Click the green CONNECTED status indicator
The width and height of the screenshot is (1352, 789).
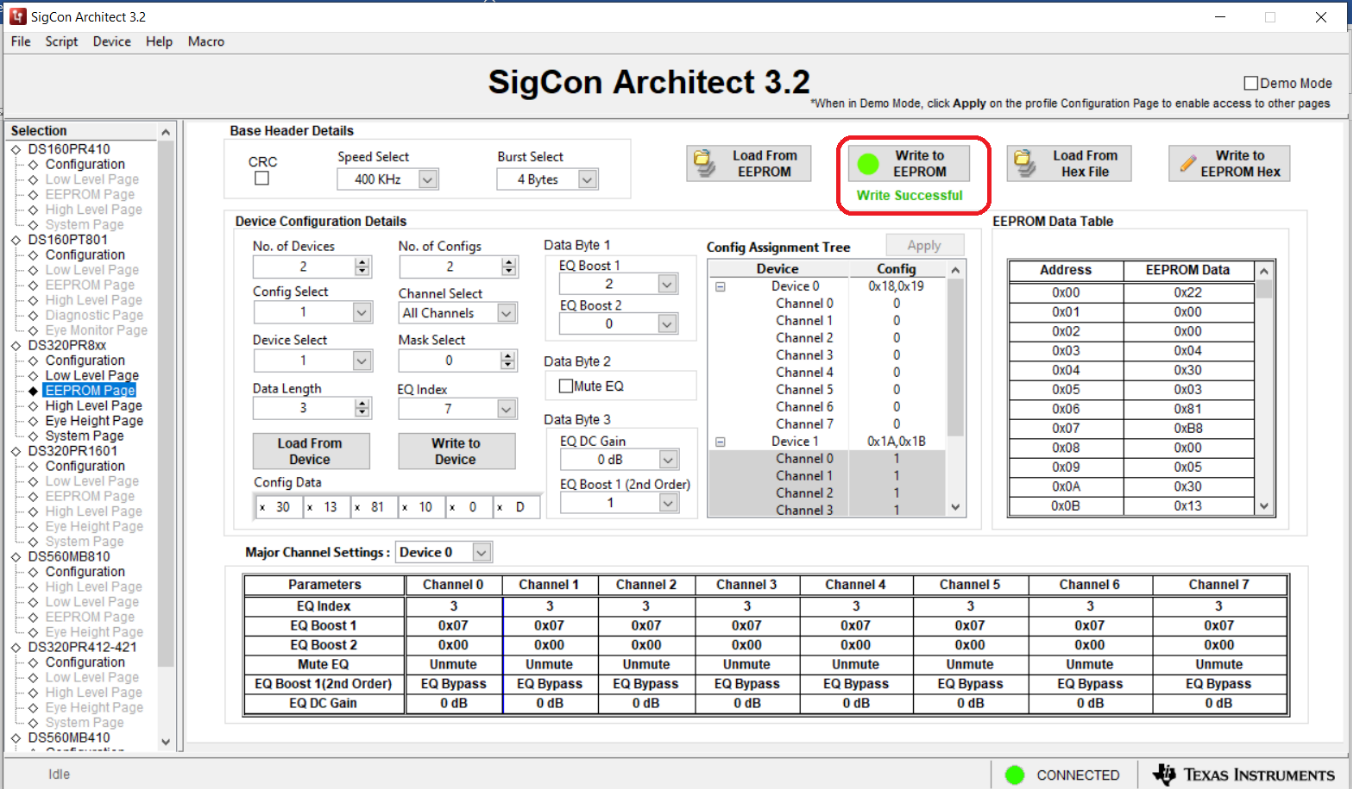(1015, 775)
